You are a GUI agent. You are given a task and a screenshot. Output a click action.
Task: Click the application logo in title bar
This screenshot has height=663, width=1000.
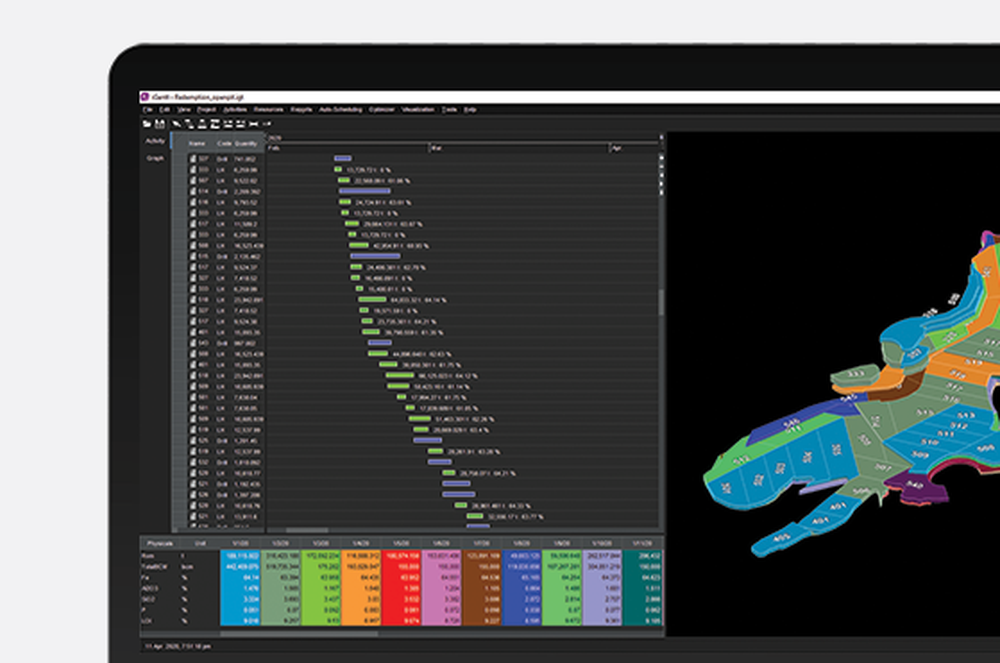[145, 97]
